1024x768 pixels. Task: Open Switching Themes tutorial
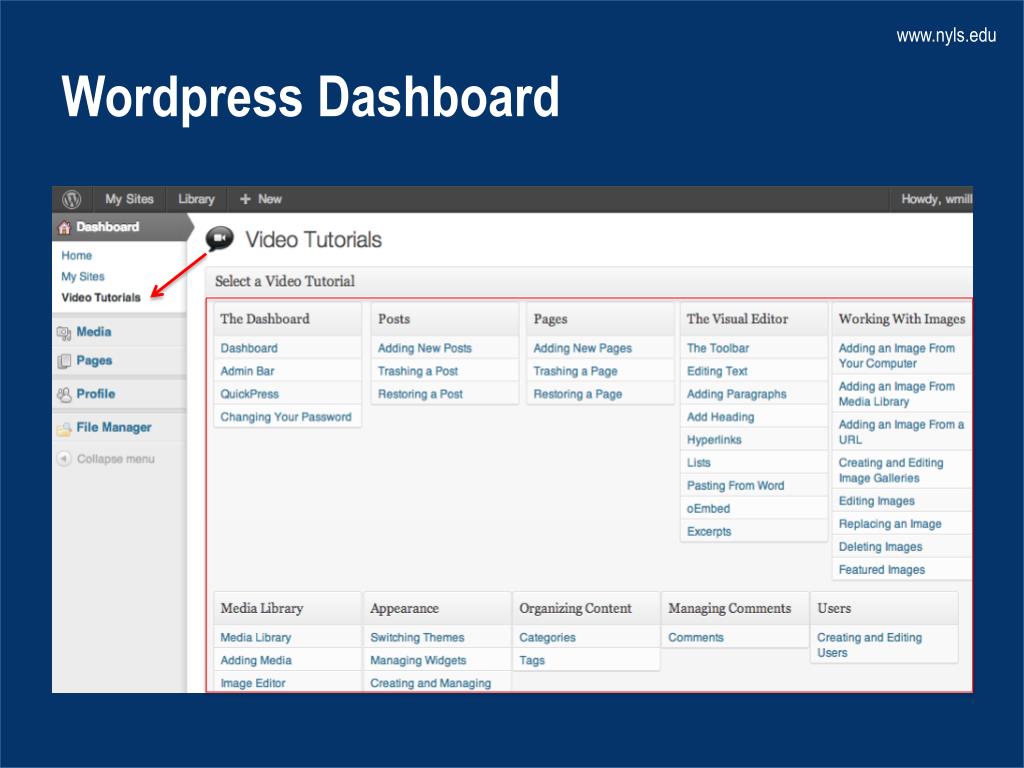coord(417,637)
